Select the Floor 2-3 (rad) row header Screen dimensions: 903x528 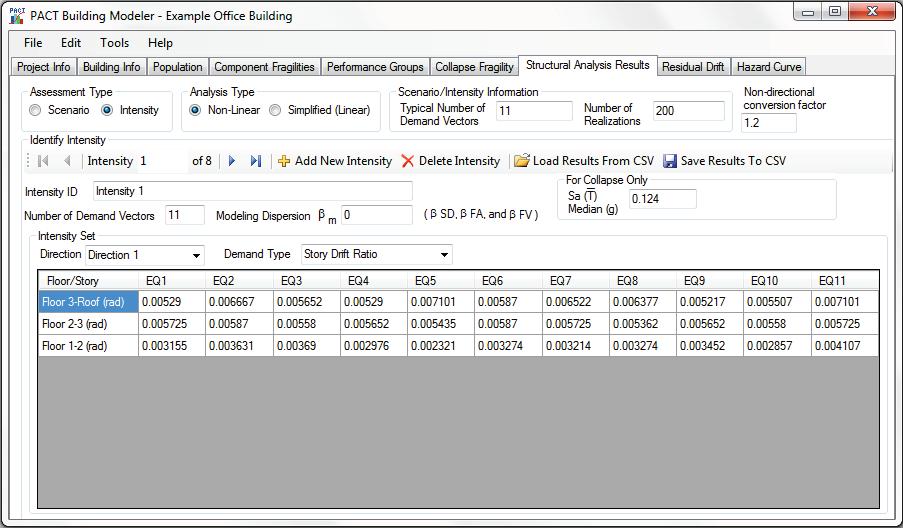pos(88,324)
